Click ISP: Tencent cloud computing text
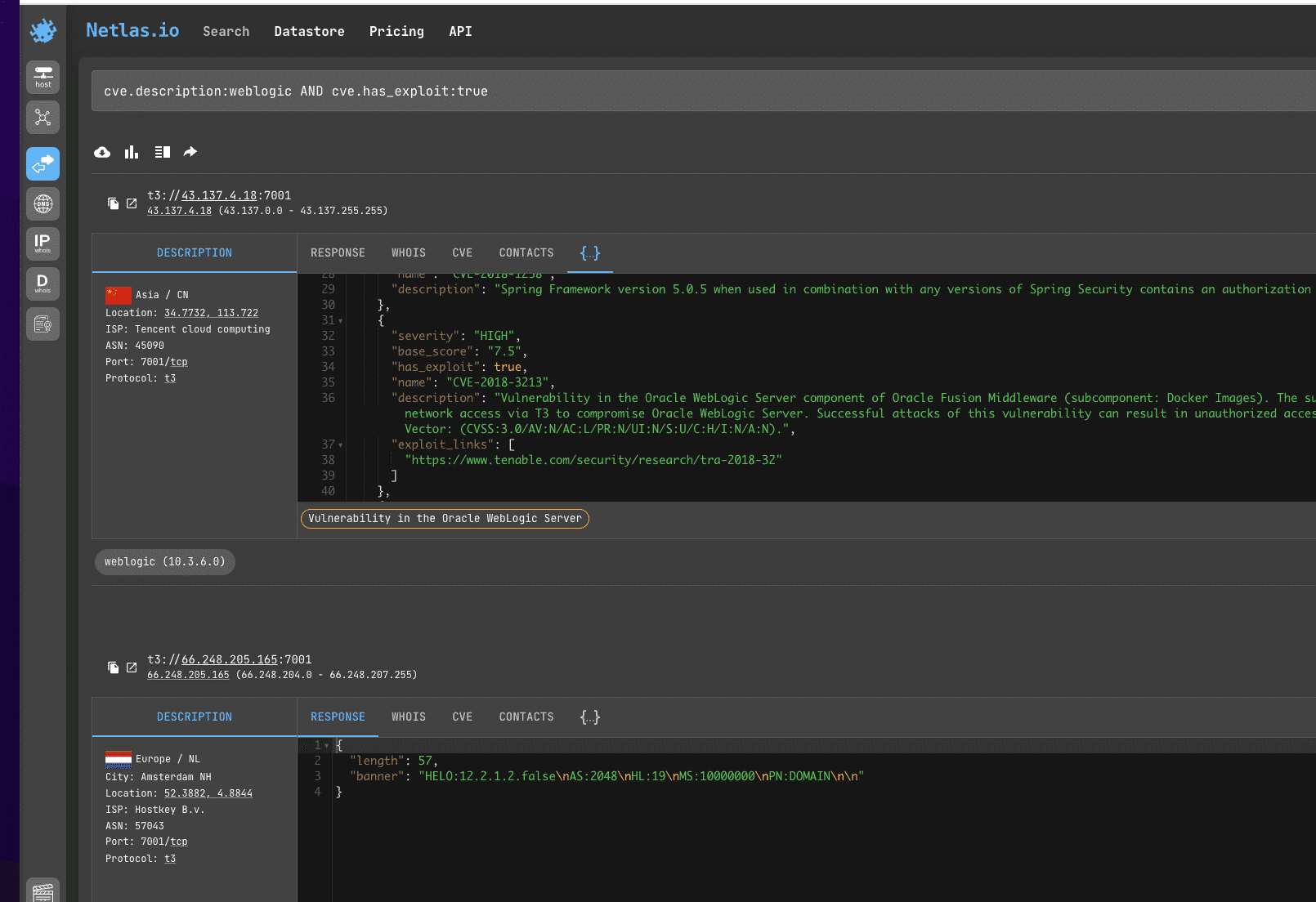The height and width of the screenshot is (902, 1316). click(x=188, y=329)
